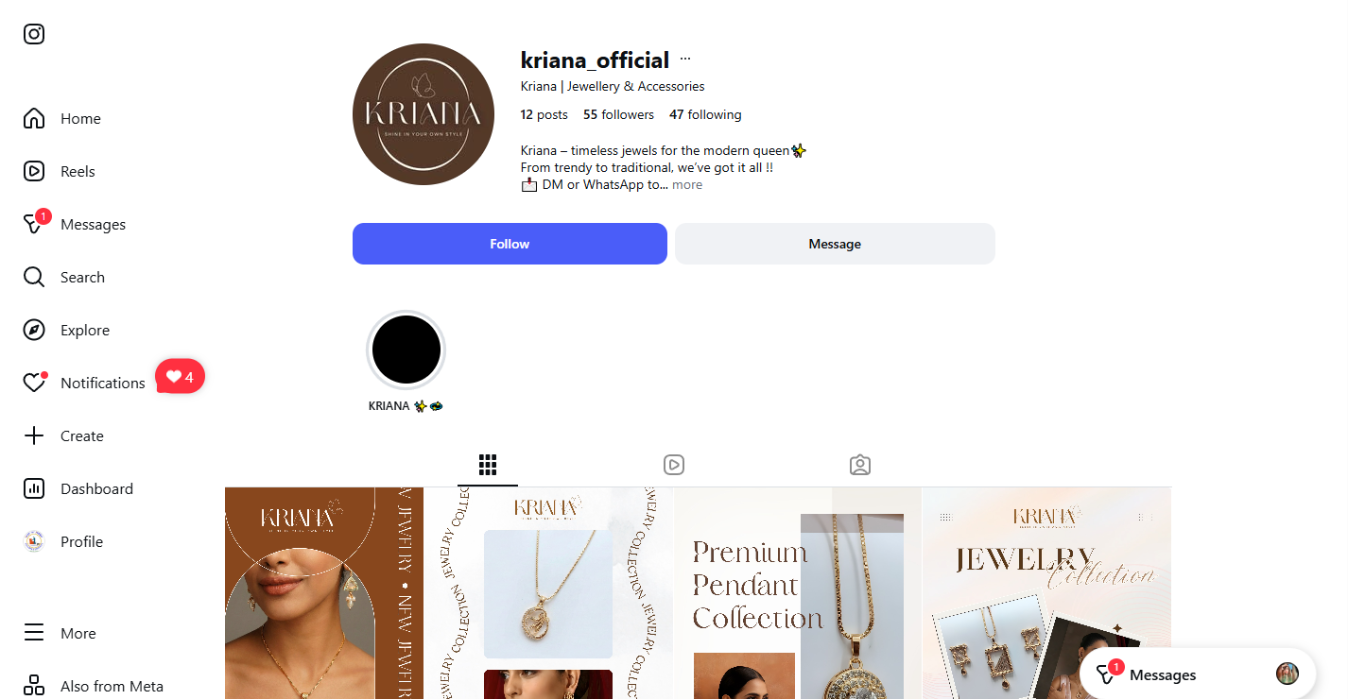Open the Instagram logo home link
Viewport: 1348px width, 699px height.
tap(34, 34)
